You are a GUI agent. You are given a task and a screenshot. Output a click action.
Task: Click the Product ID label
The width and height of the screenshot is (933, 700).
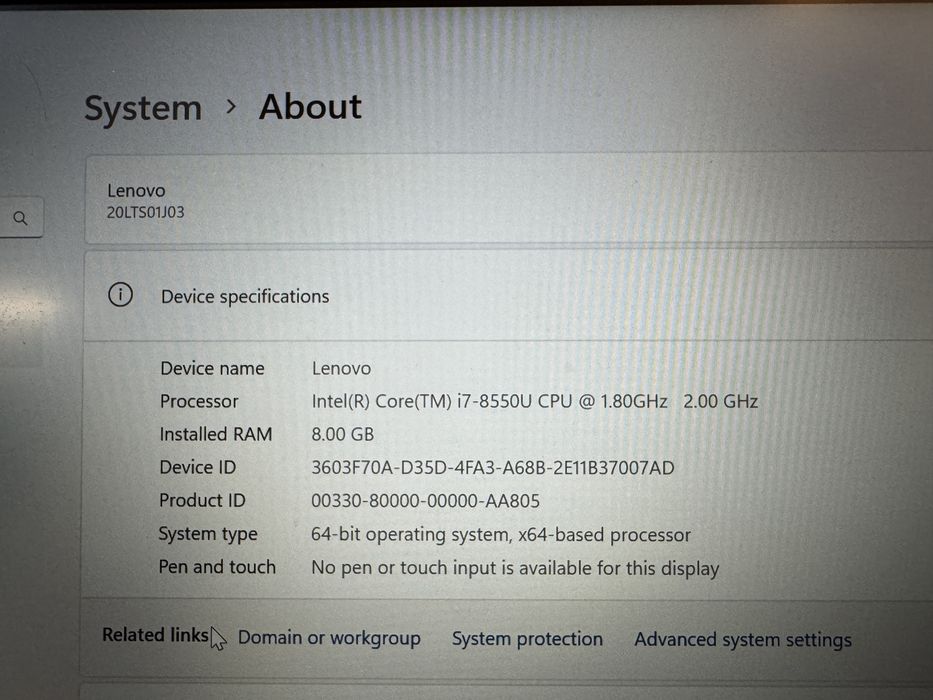tap(202, 500)
